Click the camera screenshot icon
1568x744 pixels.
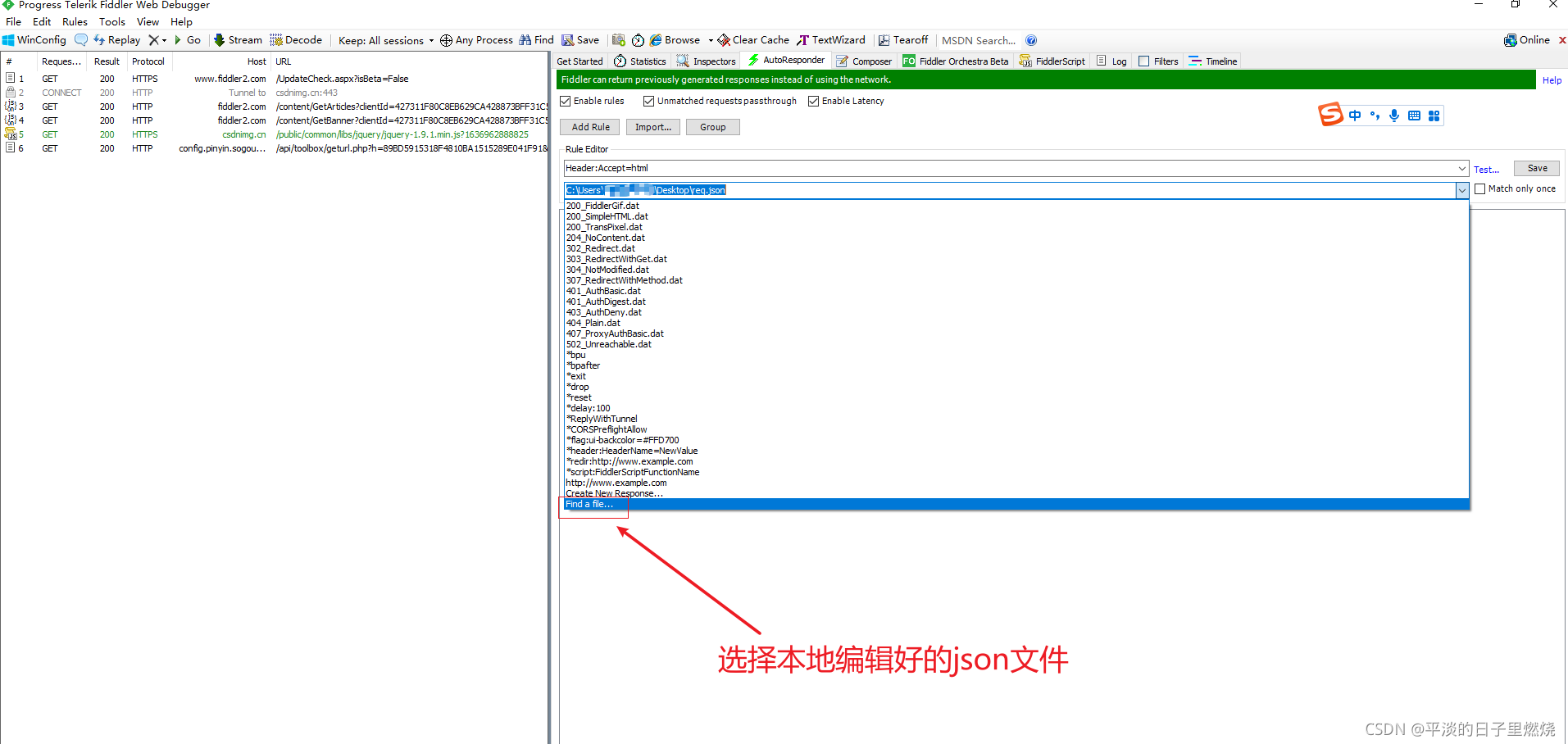pos(619,40)
